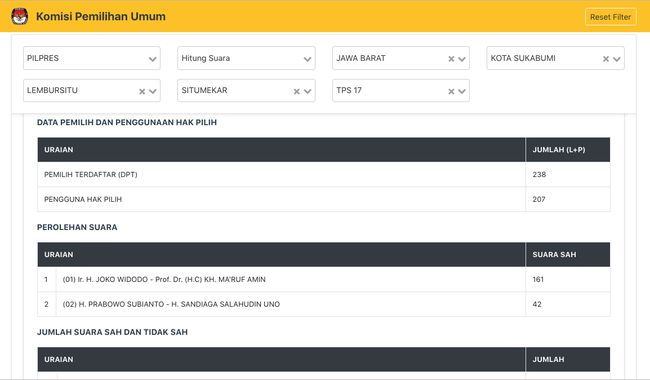Click the KPU garuda logo icon
Screen dimensions: 650x380
click(x=19, y=17)
